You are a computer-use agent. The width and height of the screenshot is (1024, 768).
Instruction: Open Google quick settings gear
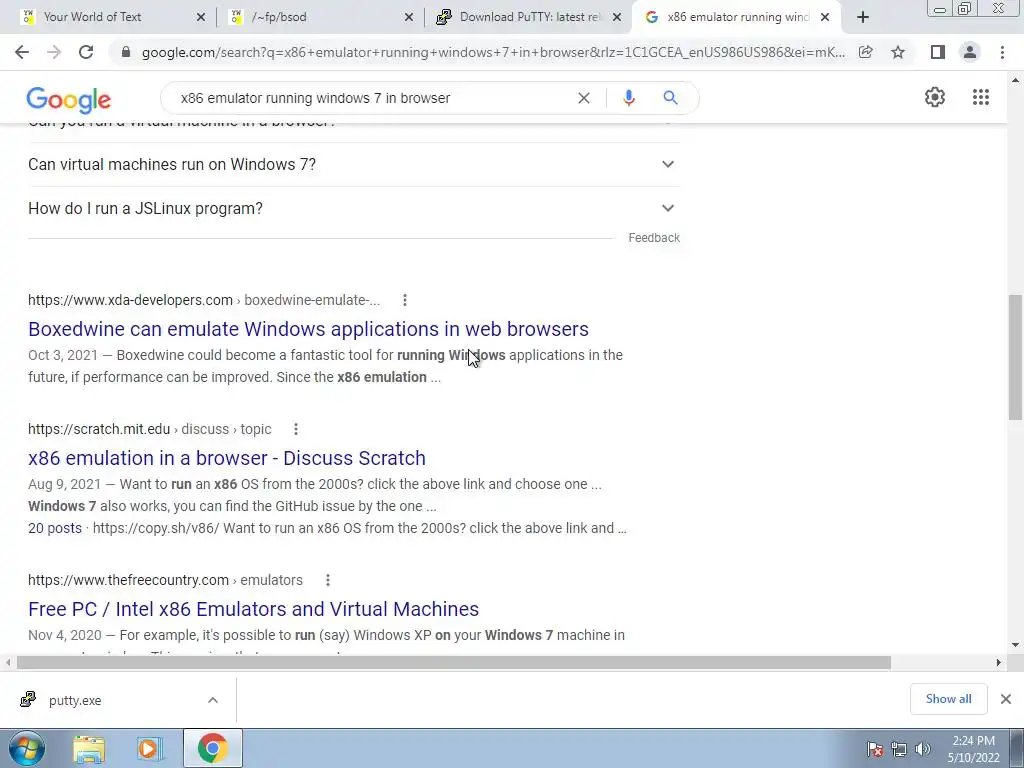[x=935, y=97]
